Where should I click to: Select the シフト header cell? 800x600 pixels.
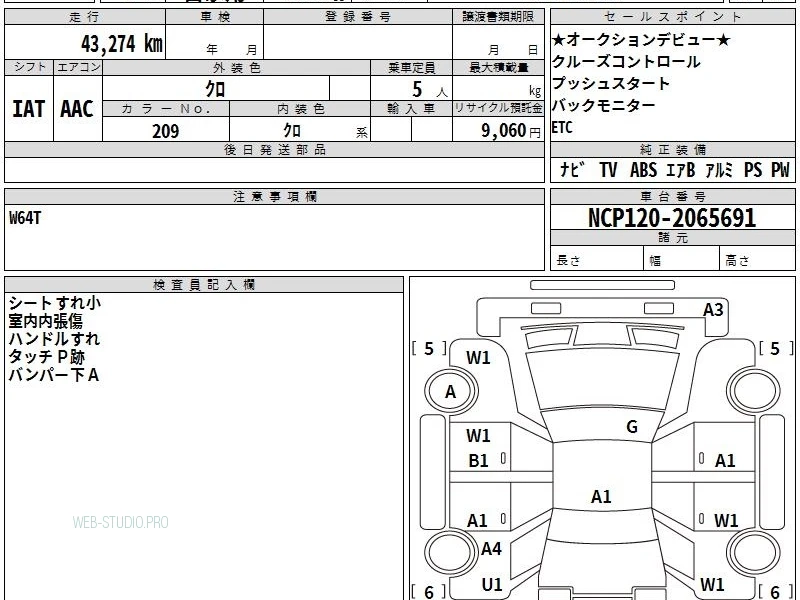pyautogui.click(x=29, y=67)
